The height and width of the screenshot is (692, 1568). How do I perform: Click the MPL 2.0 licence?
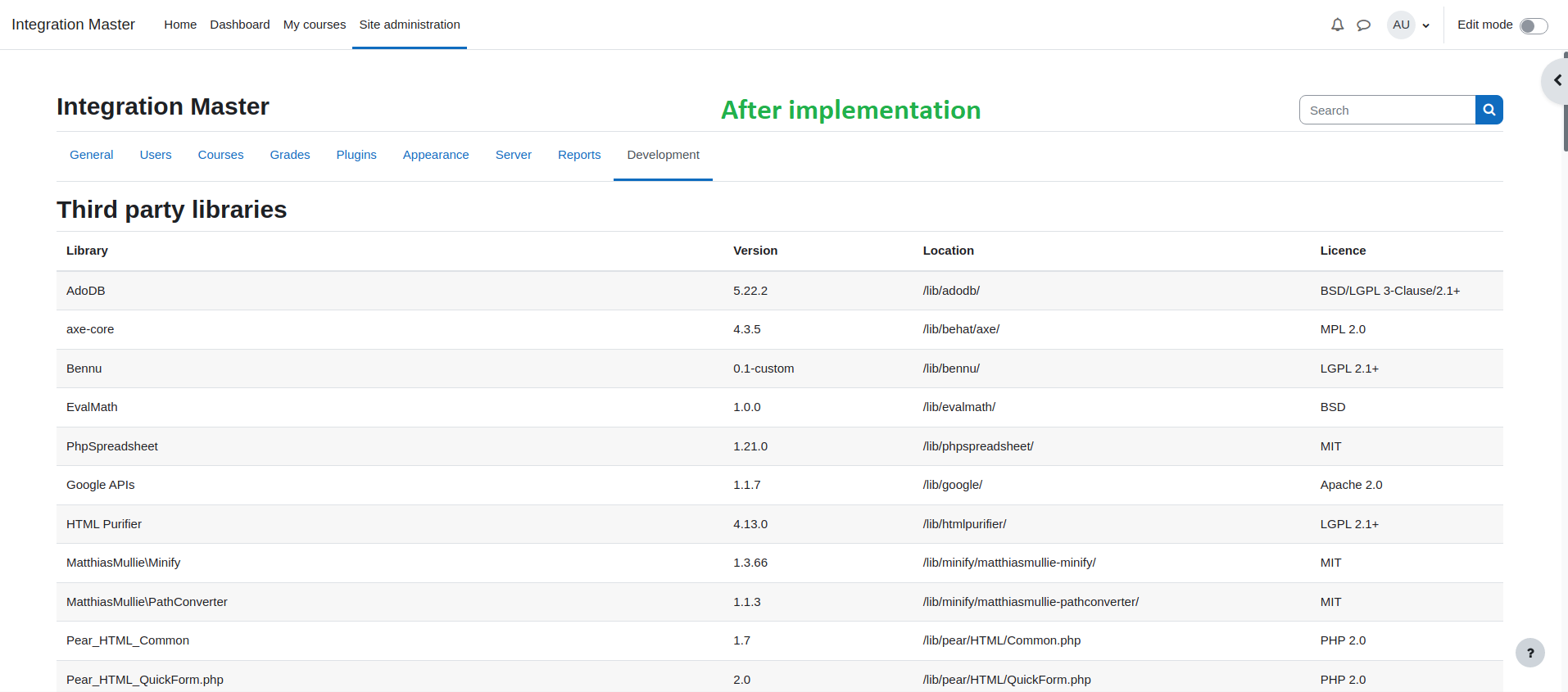[1343, 329]
